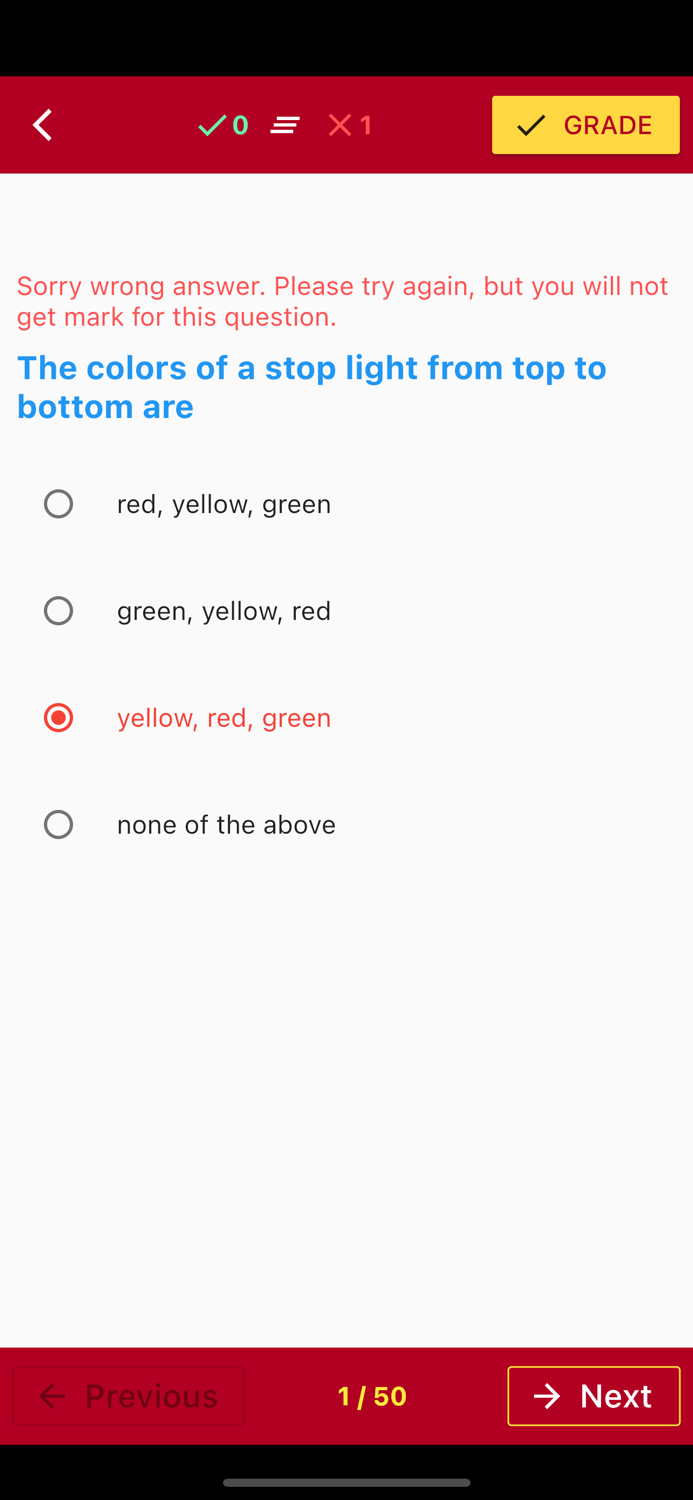
Task: Click the wrong answer error message text
Action: pos(342,300)
